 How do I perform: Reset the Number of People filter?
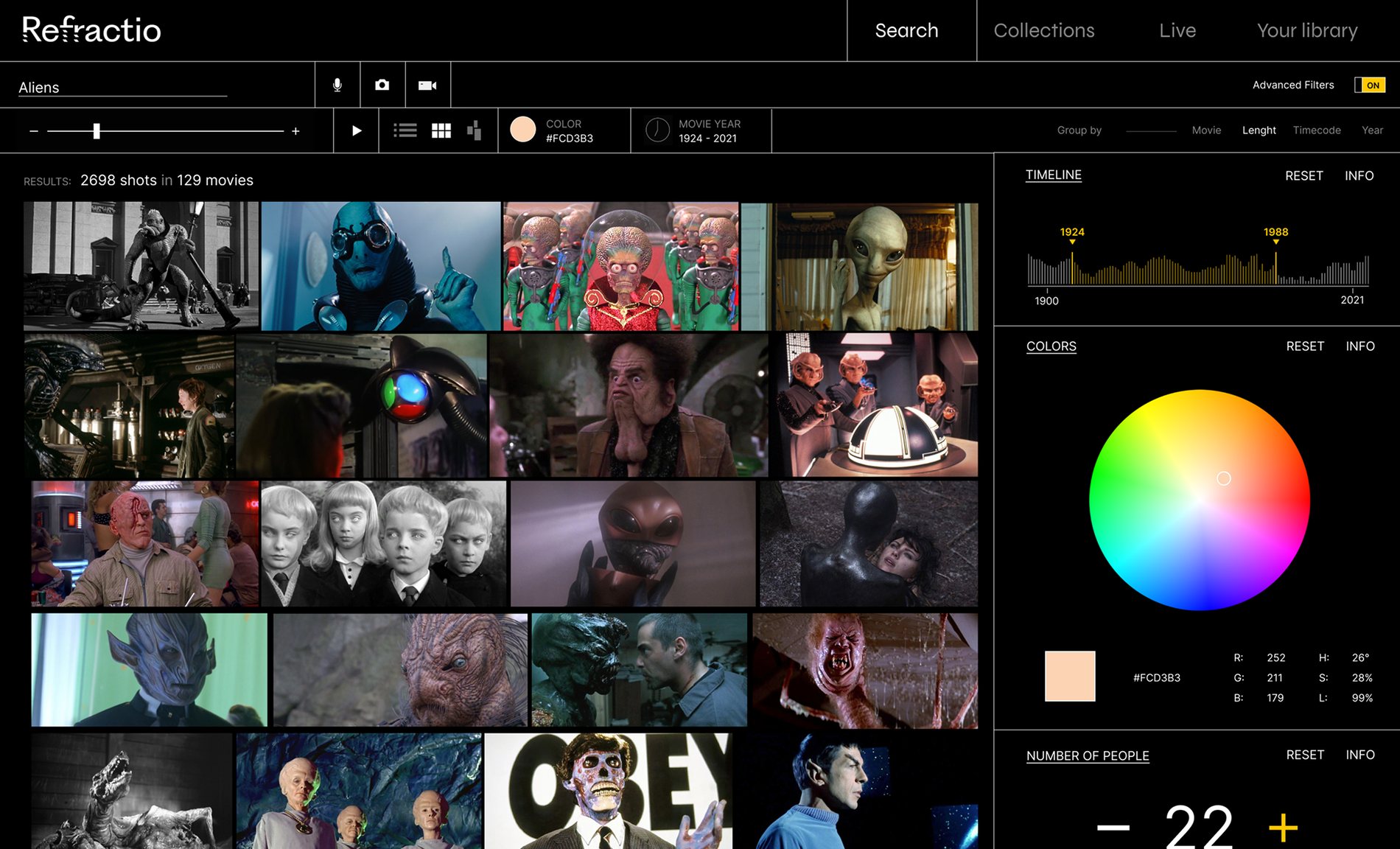1305,755
